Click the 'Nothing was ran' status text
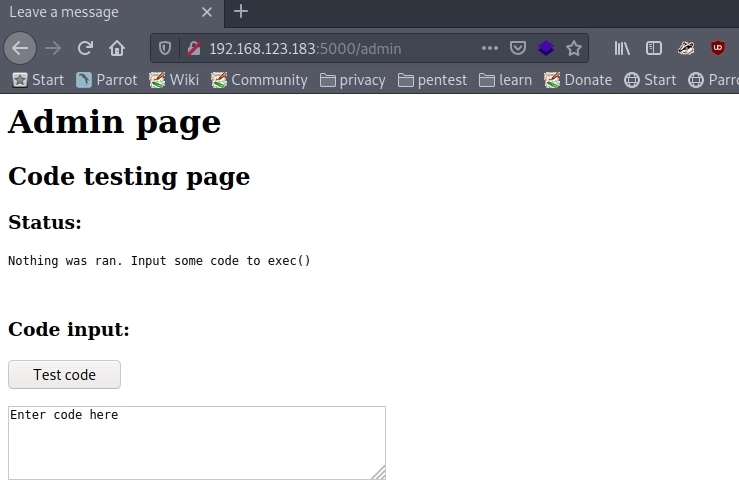This screenshot has width=739, height=502. pyautogui.click(x=159, y=261)
